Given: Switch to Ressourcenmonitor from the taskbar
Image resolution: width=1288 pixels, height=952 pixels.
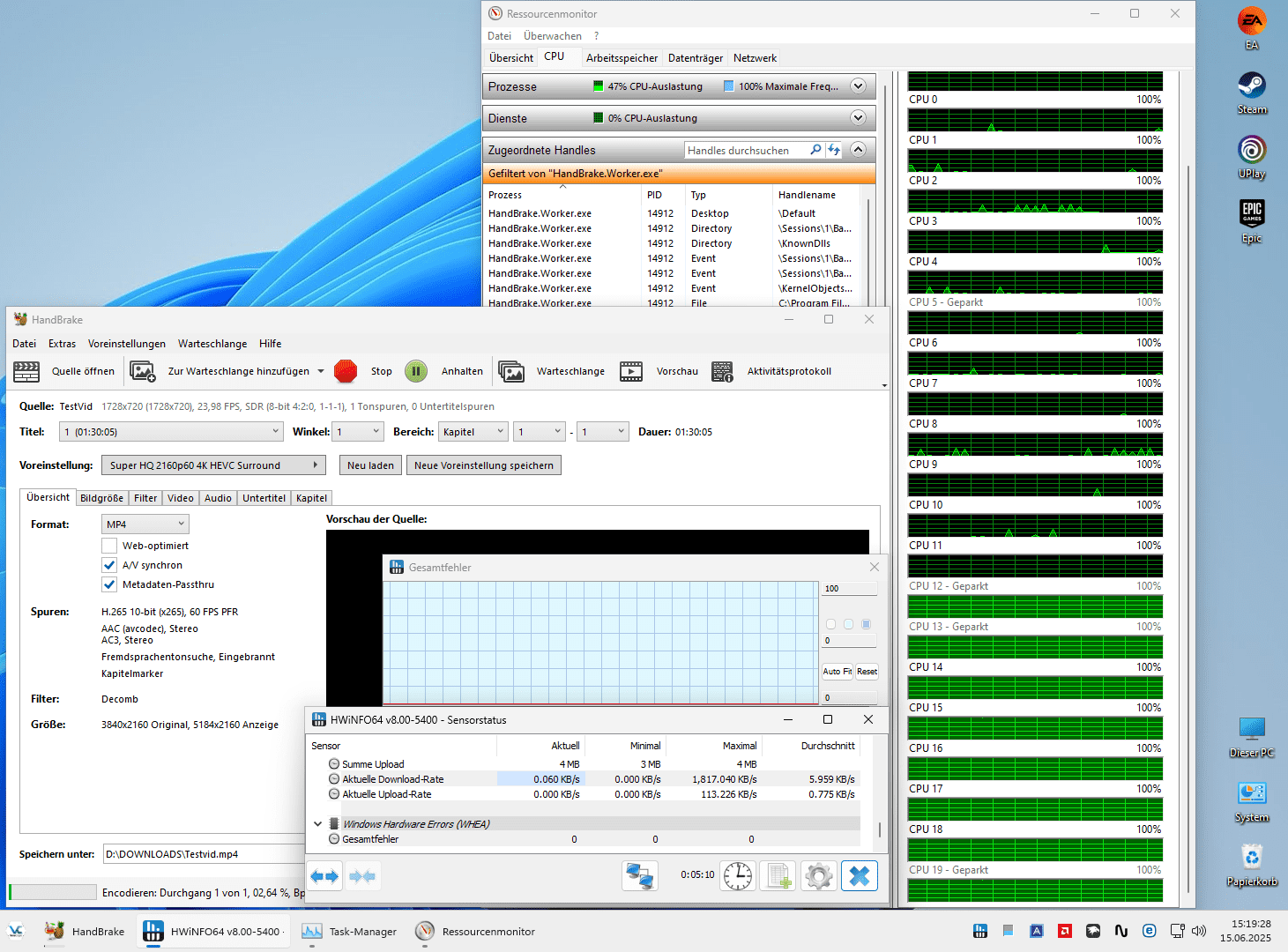Looking at the screenshot, I should 476,931.
